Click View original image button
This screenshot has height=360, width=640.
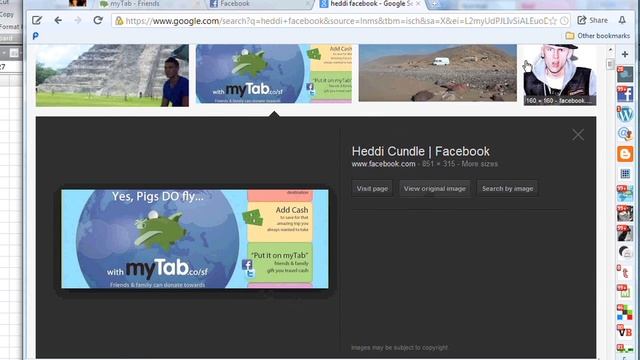coord(435,189)
